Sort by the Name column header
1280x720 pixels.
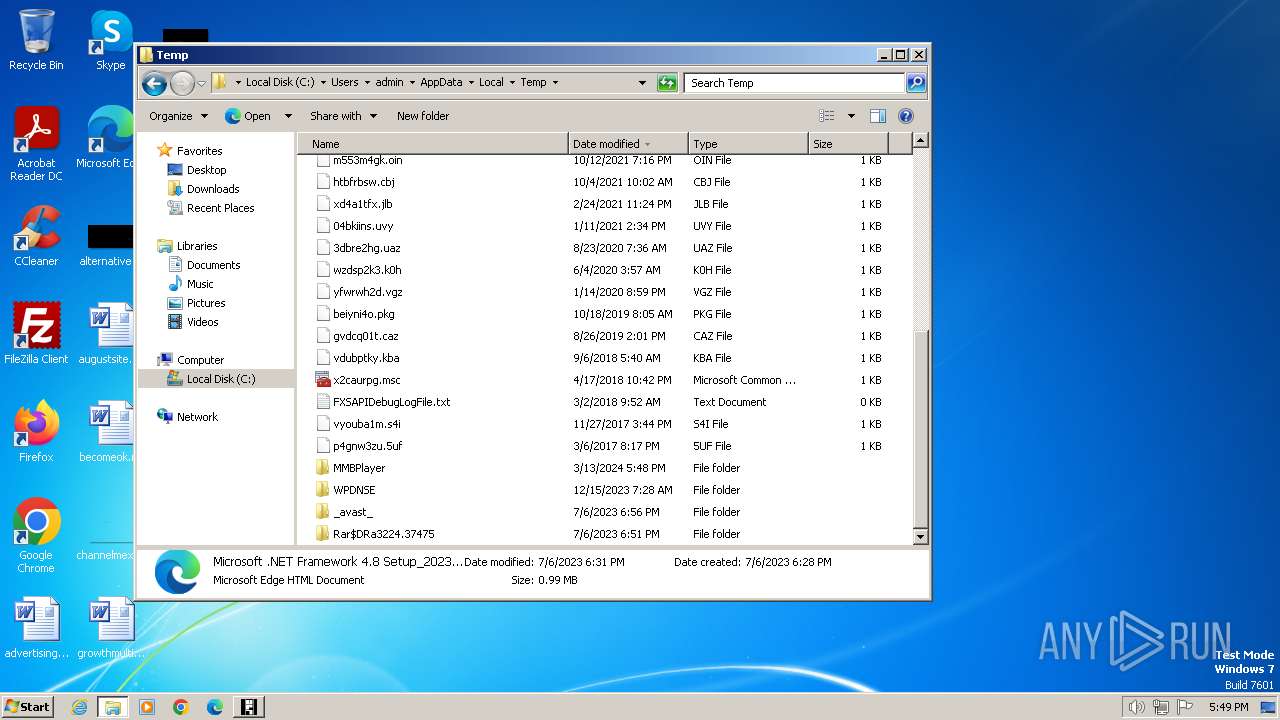pos(433,144)
